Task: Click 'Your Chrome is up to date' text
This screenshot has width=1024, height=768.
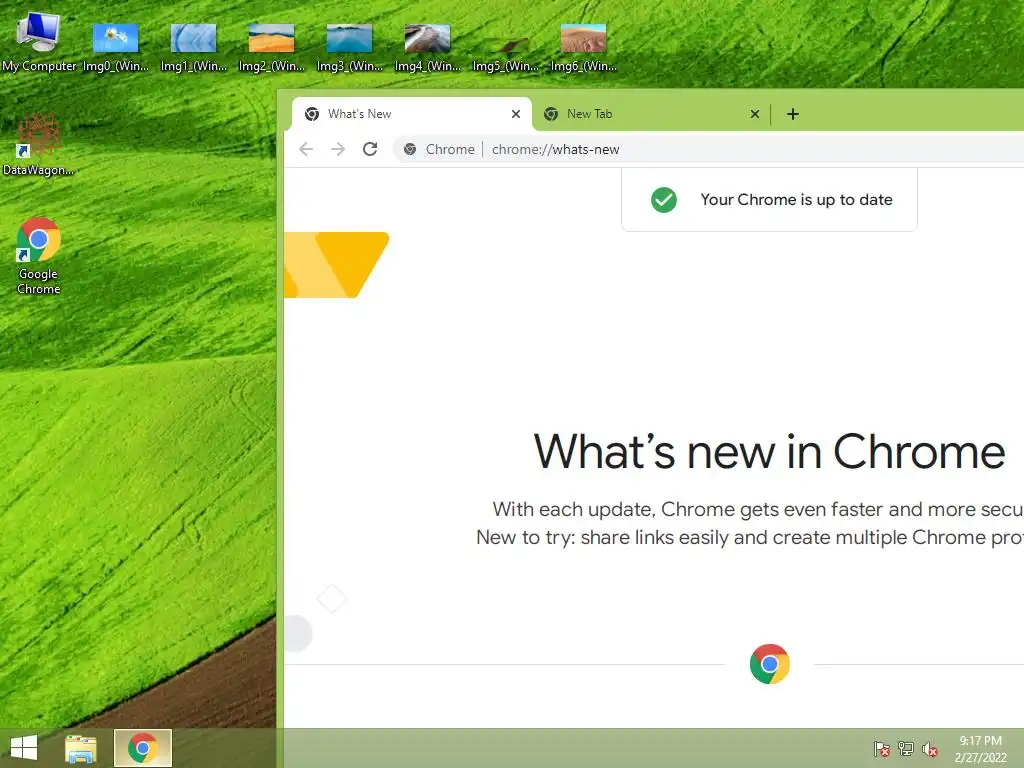Action: click(x=796, y=200)
